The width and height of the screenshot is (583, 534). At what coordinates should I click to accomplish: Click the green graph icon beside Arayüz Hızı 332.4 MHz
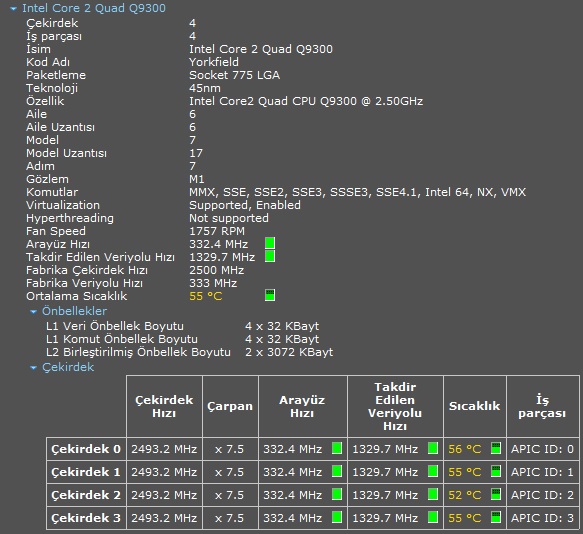click(x=270, y=243)
